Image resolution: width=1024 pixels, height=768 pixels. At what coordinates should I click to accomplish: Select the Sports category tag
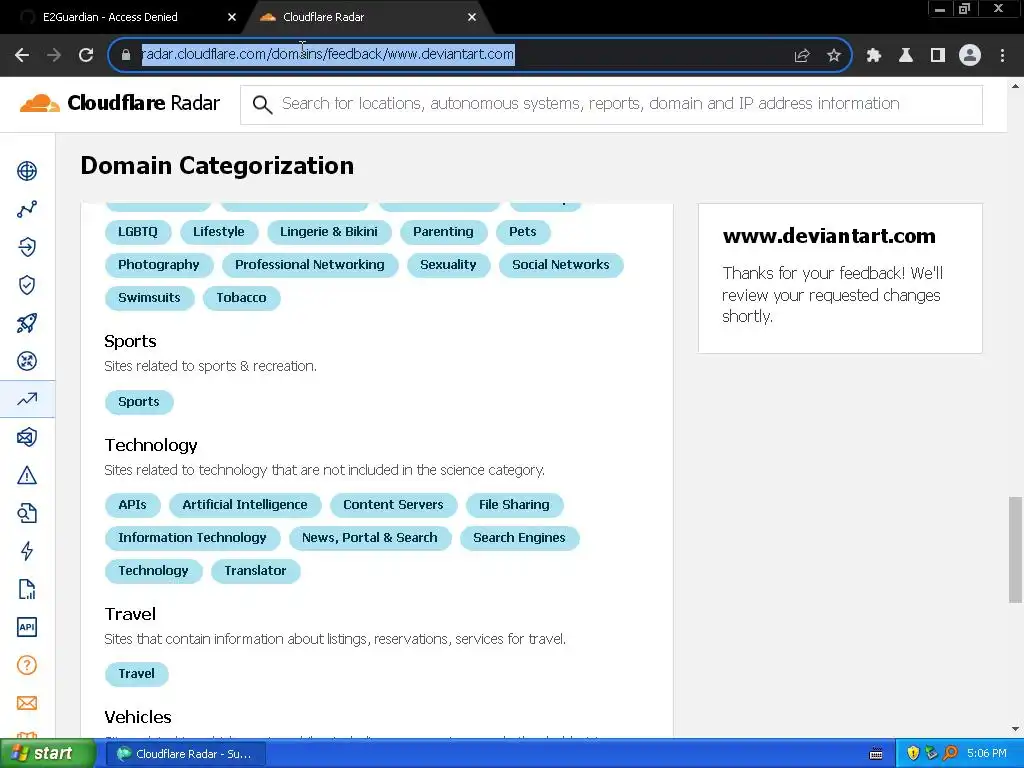(138, 402)
